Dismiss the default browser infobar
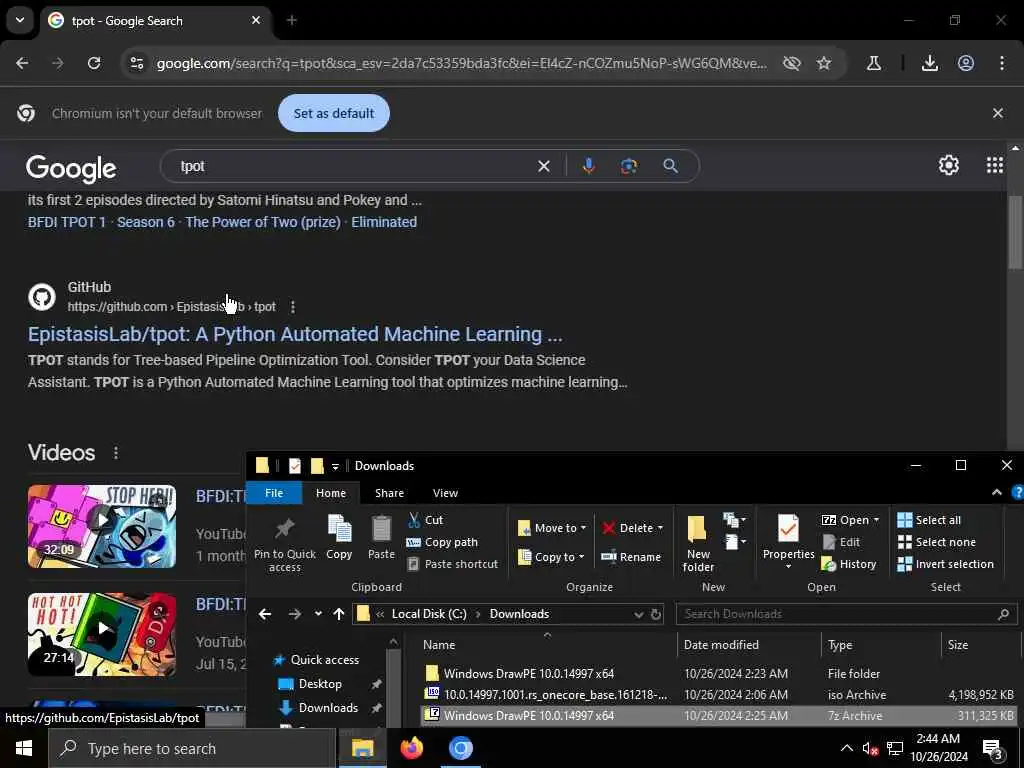The width and height of the screenshot is (1024, 768). point(997,113)
